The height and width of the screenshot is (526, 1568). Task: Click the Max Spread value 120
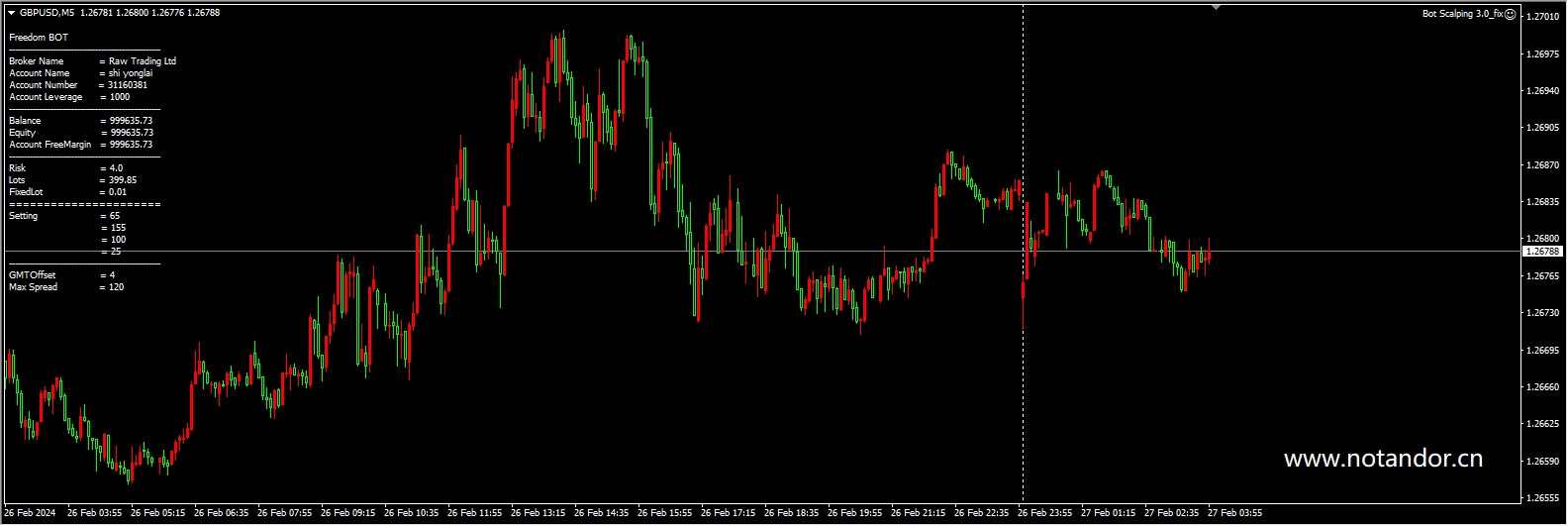coord(117,287)
